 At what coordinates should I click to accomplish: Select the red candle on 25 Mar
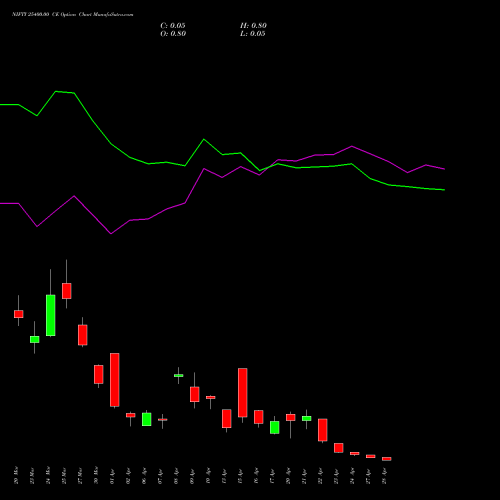click(x=67, y=291)
